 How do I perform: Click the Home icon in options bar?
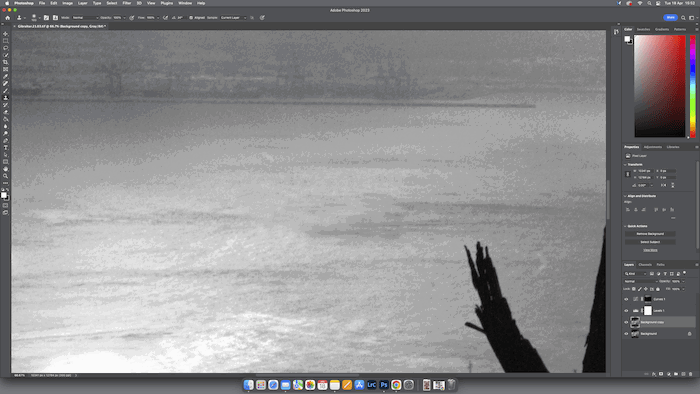8,18
